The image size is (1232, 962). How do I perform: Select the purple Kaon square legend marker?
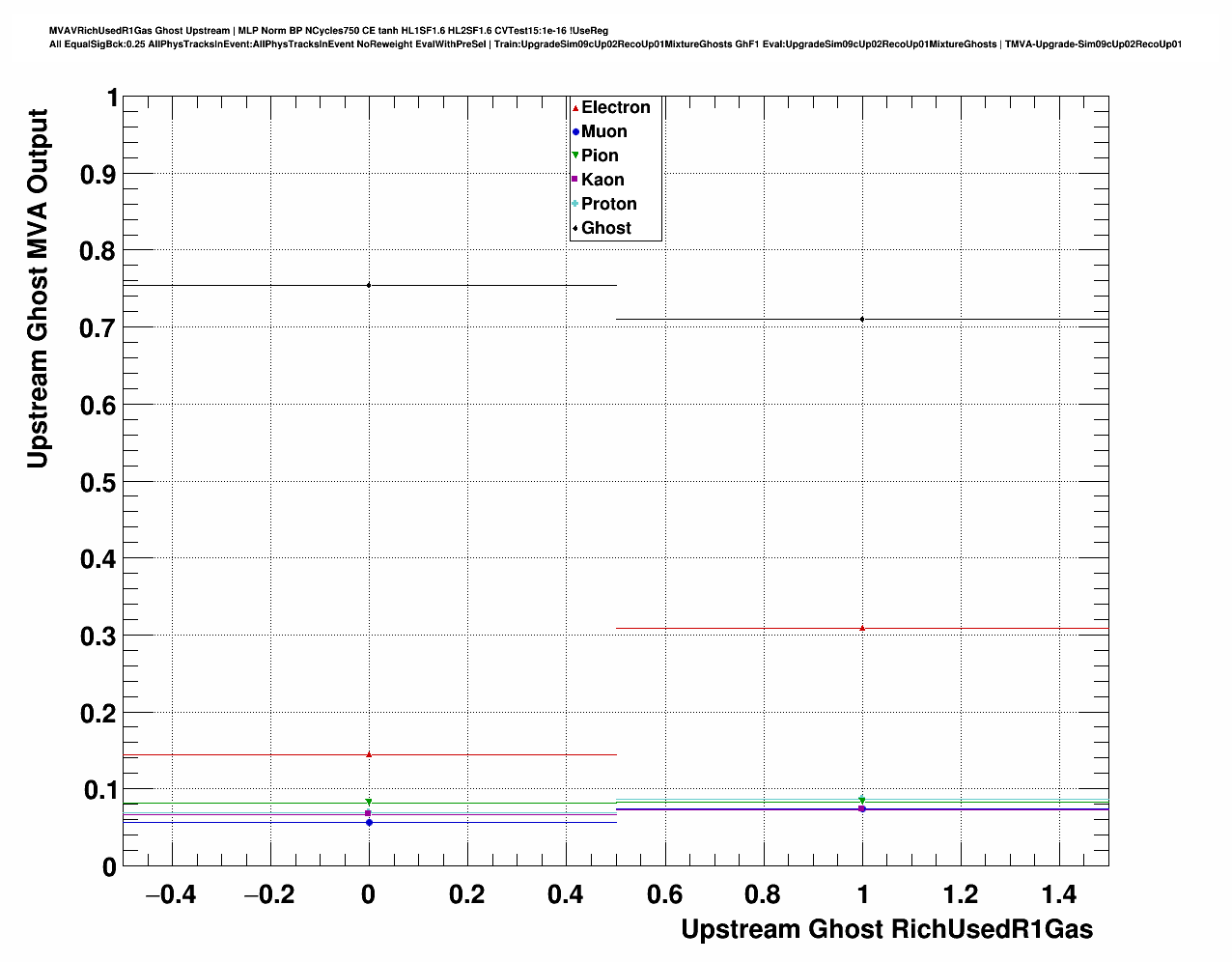click(x=575, y=180)
